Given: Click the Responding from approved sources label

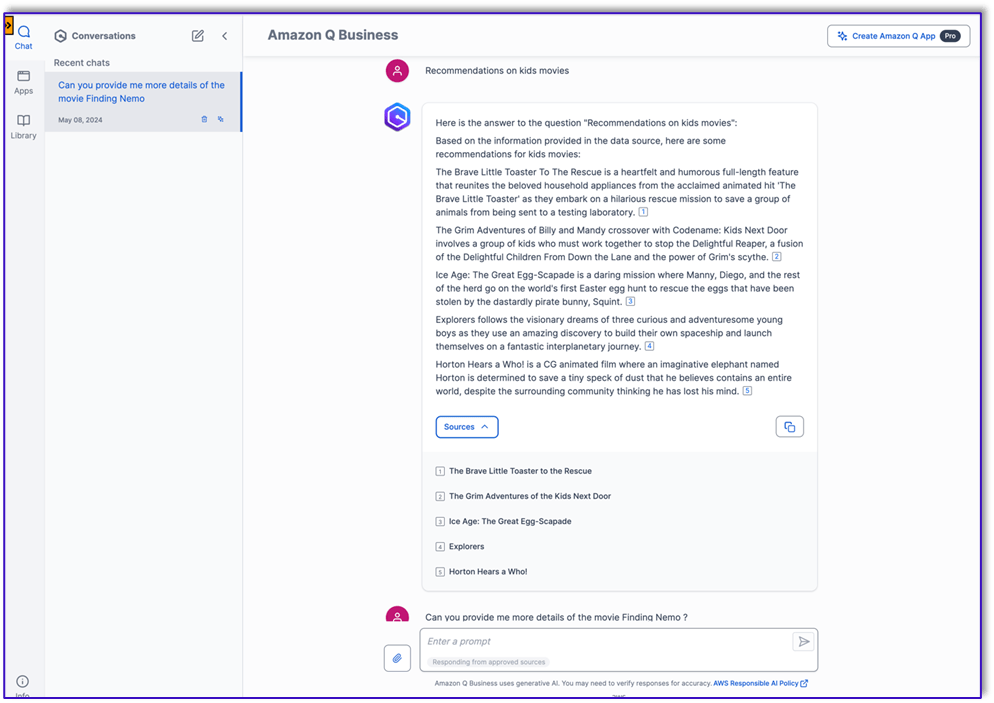Looking at the screenshot, I should click(x=488, y=662).
